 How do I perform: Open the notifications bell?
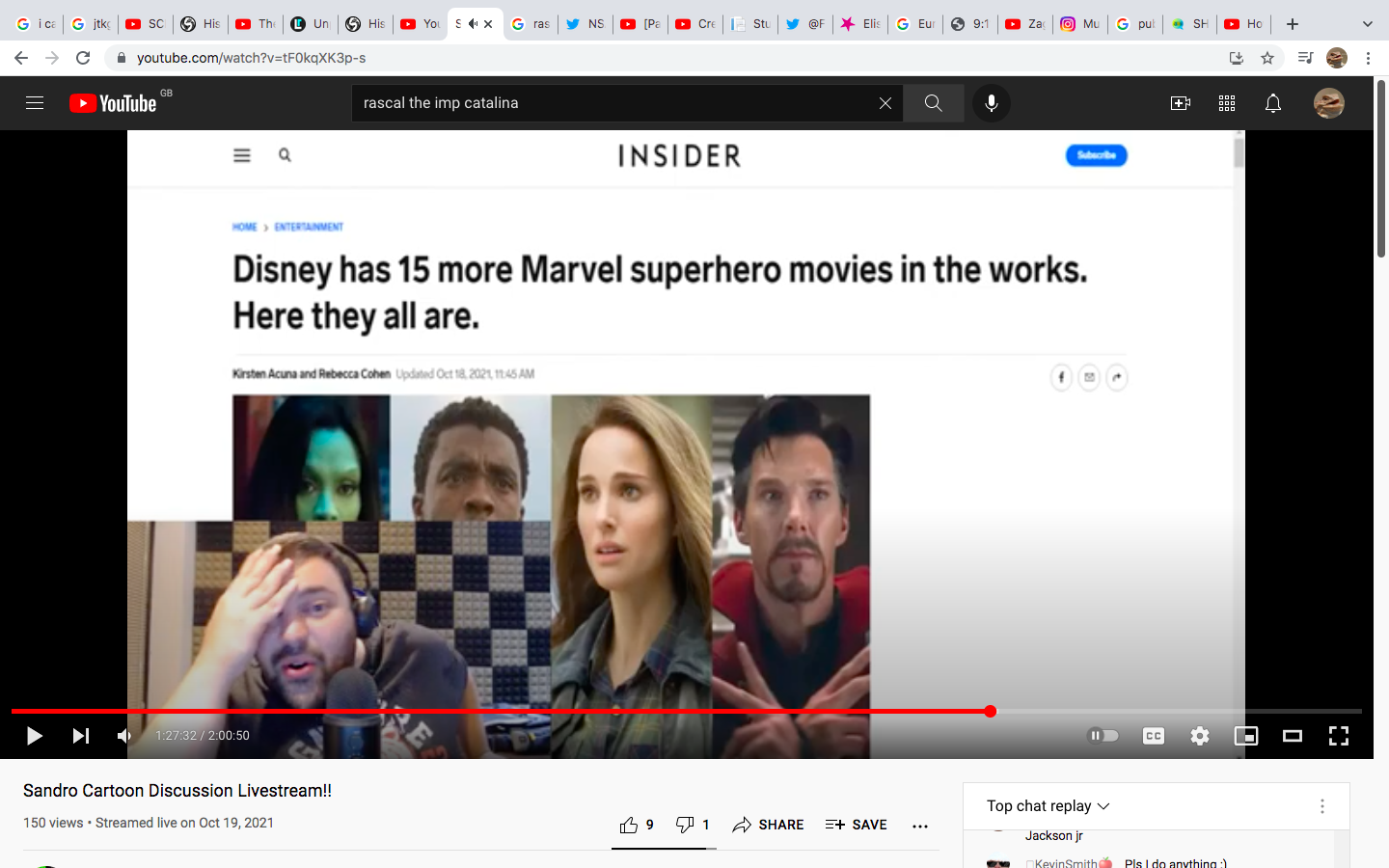coord(1273,103)
